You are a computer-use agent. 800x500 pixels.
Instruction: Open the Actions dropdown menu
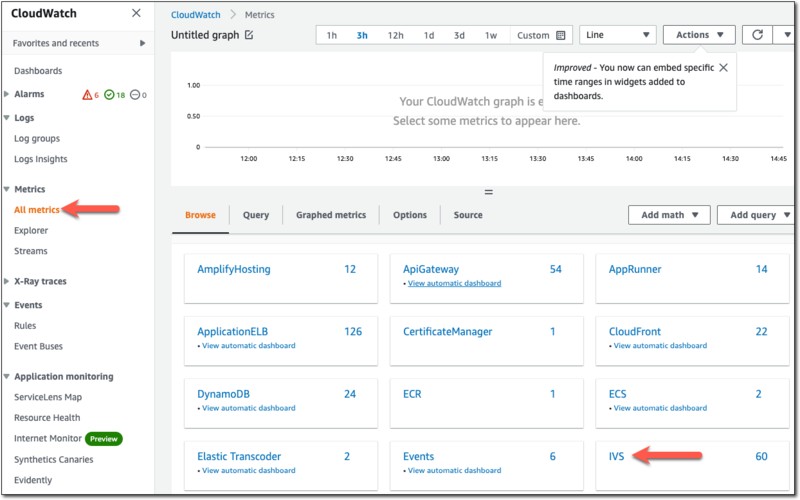tap(699, 35)
